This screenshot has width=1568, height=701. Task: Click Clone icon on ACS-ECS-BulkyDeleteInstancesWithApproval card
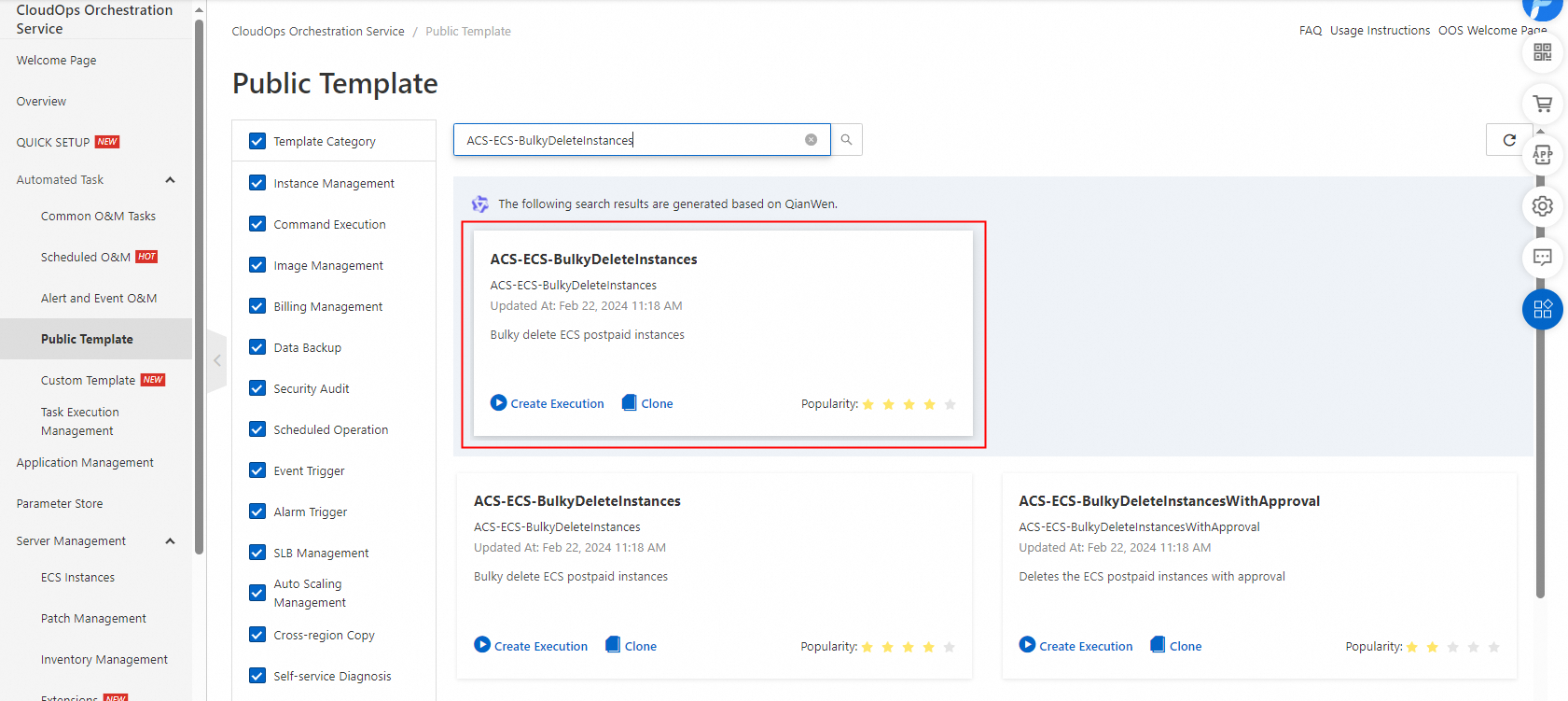pos(1158,645)
